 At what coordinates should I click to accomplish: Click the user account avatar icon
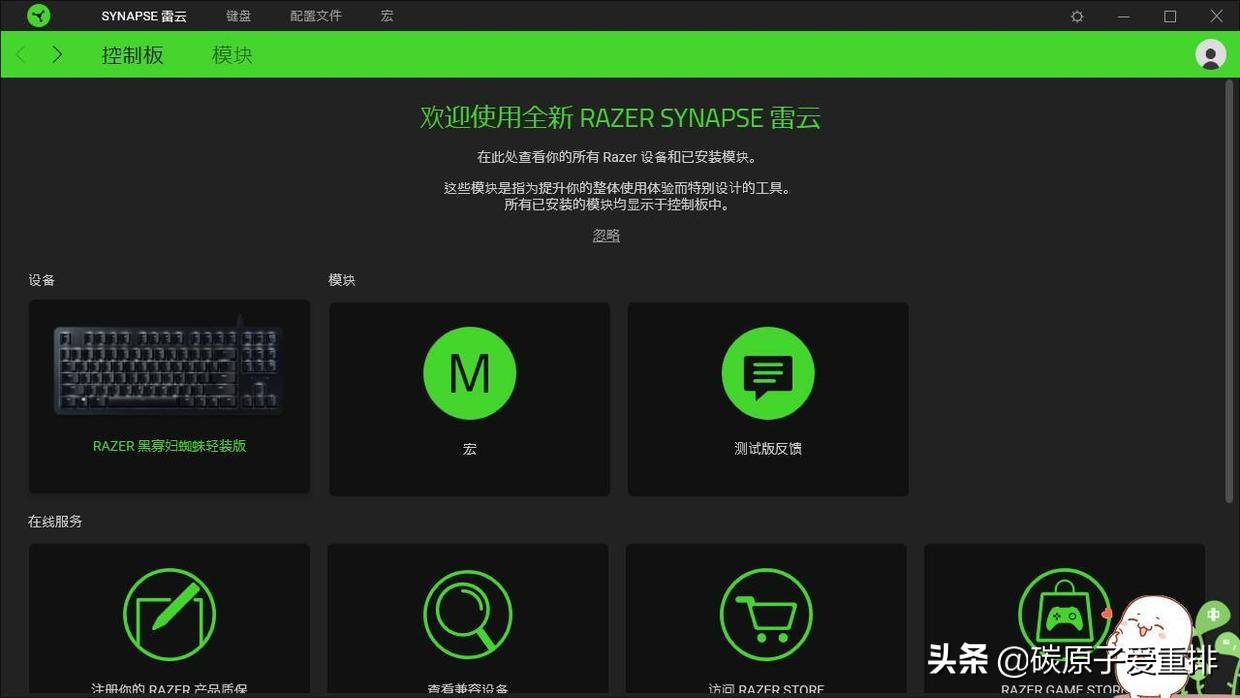point(1209,55)
